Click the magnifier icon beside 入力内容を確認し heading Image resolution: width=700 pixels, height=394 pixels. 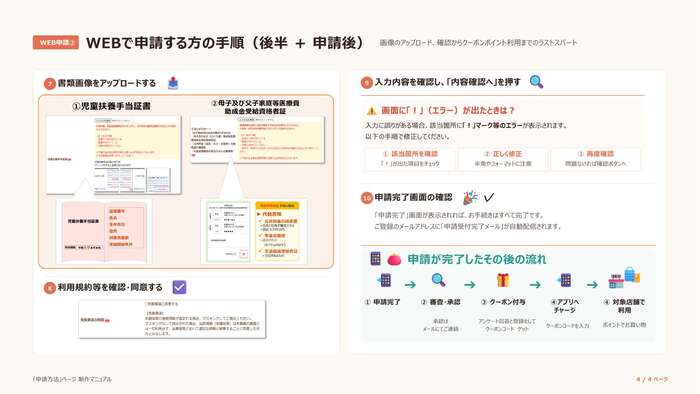pyautogui.click(x=536, y=82)
